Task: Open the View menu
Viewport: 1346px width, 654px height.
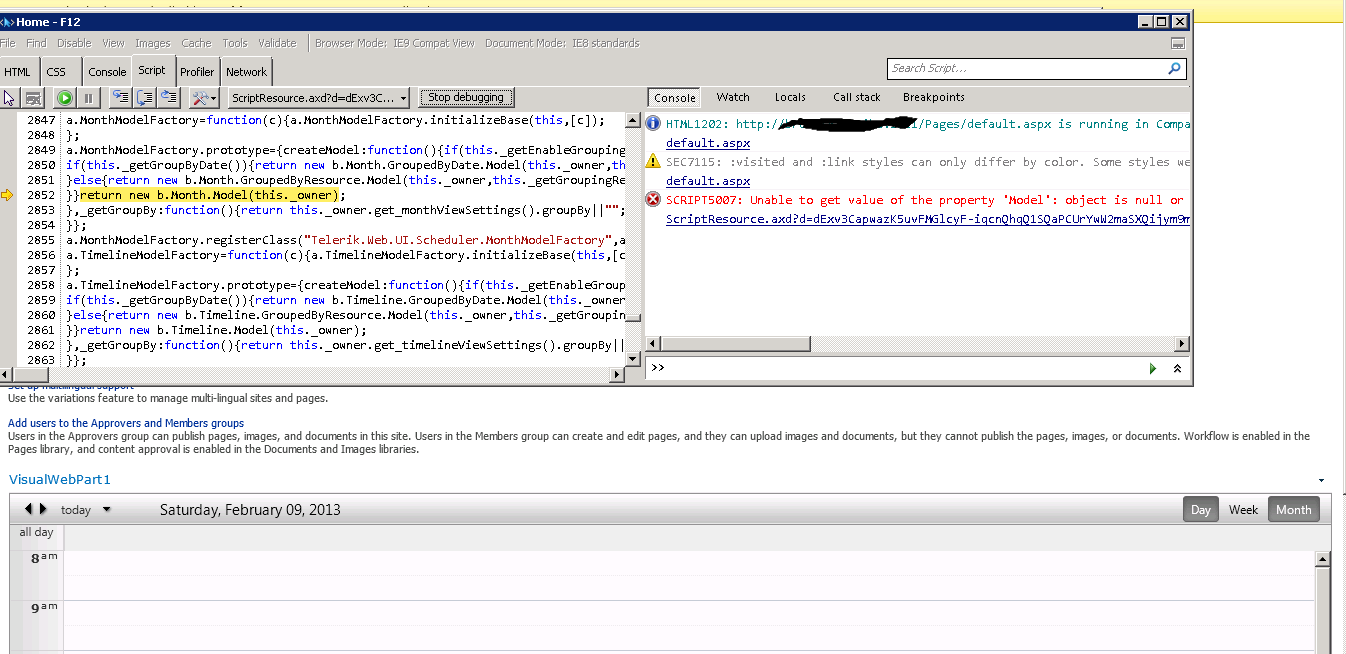Action: [x=113, y=43]
